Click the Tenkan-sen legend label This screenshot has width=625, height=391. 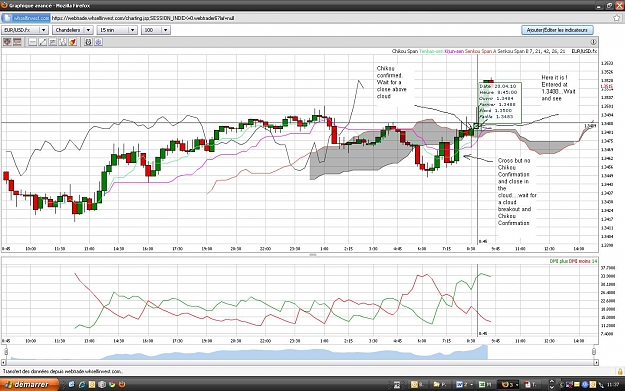(431, 51)
